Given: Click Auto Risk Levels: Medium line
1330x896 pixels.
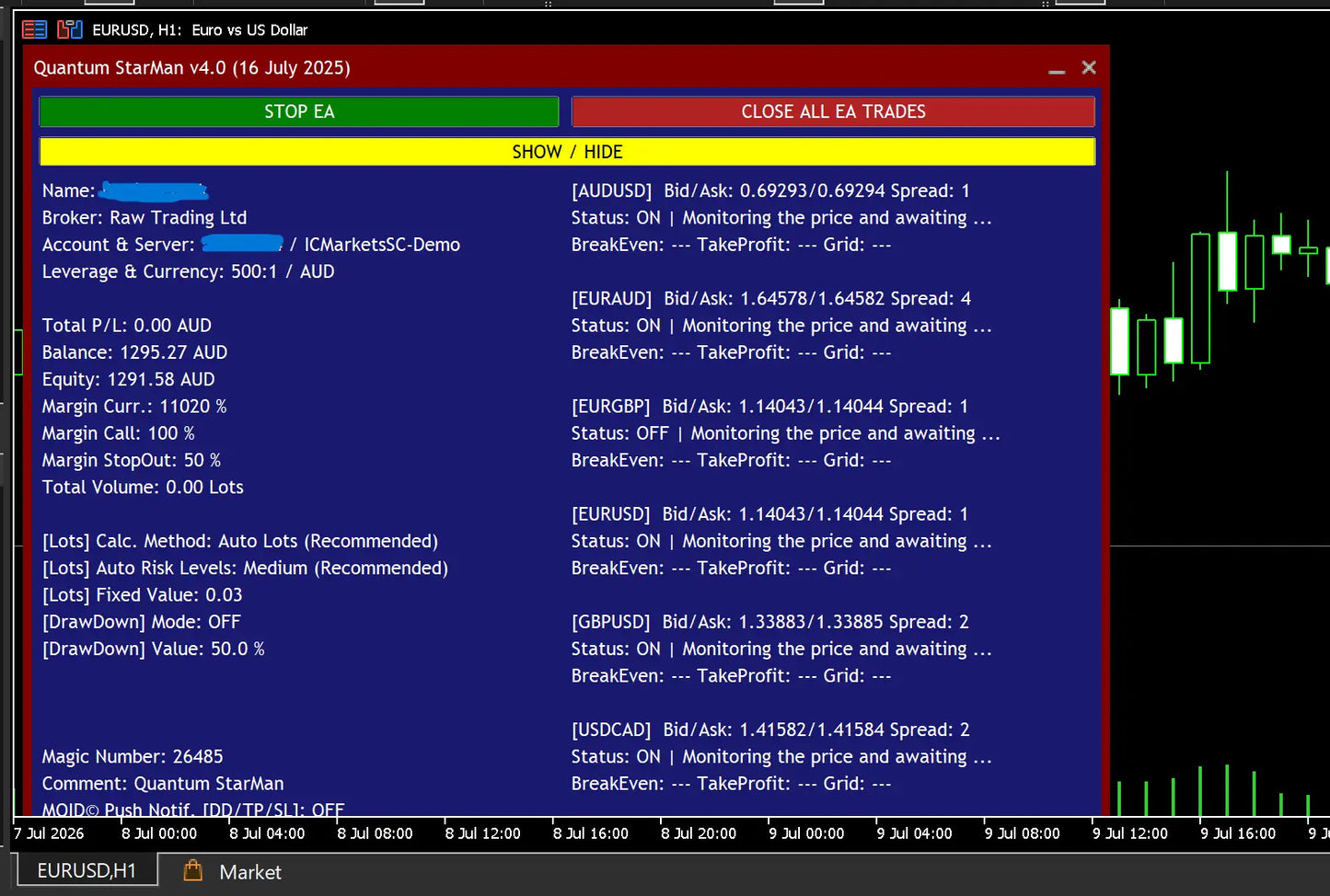Looking at the screenshot, I should click(x=245, y=569).
